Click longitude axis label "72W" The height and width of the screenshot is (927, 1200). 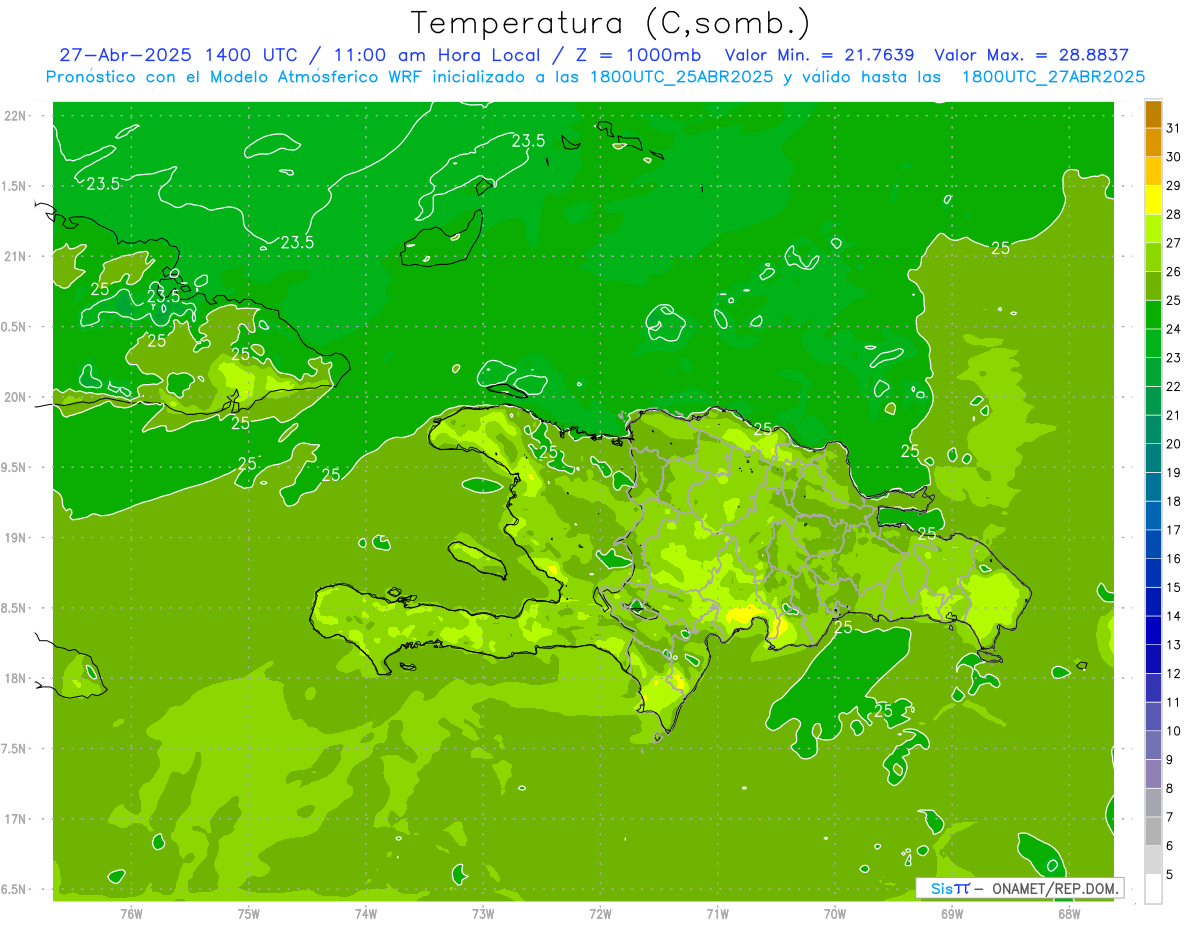pos(600,913)
